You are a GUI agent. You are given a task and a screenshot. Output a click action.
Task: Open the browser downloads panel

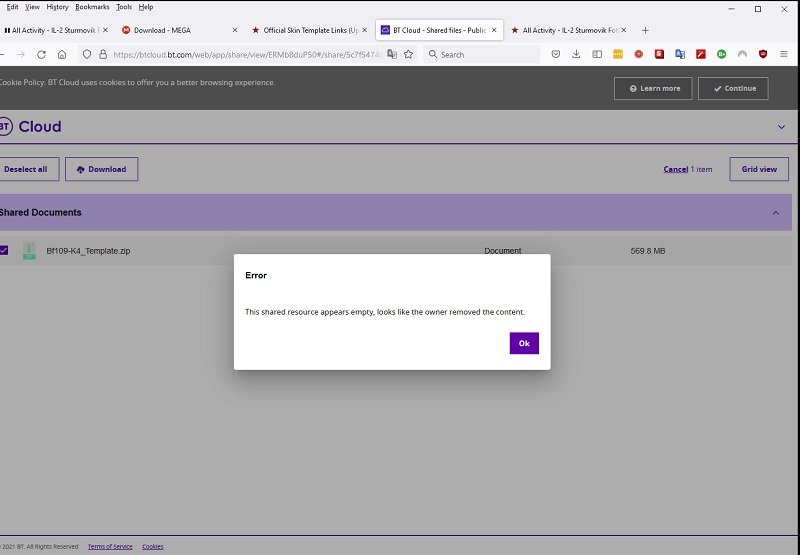576,54
